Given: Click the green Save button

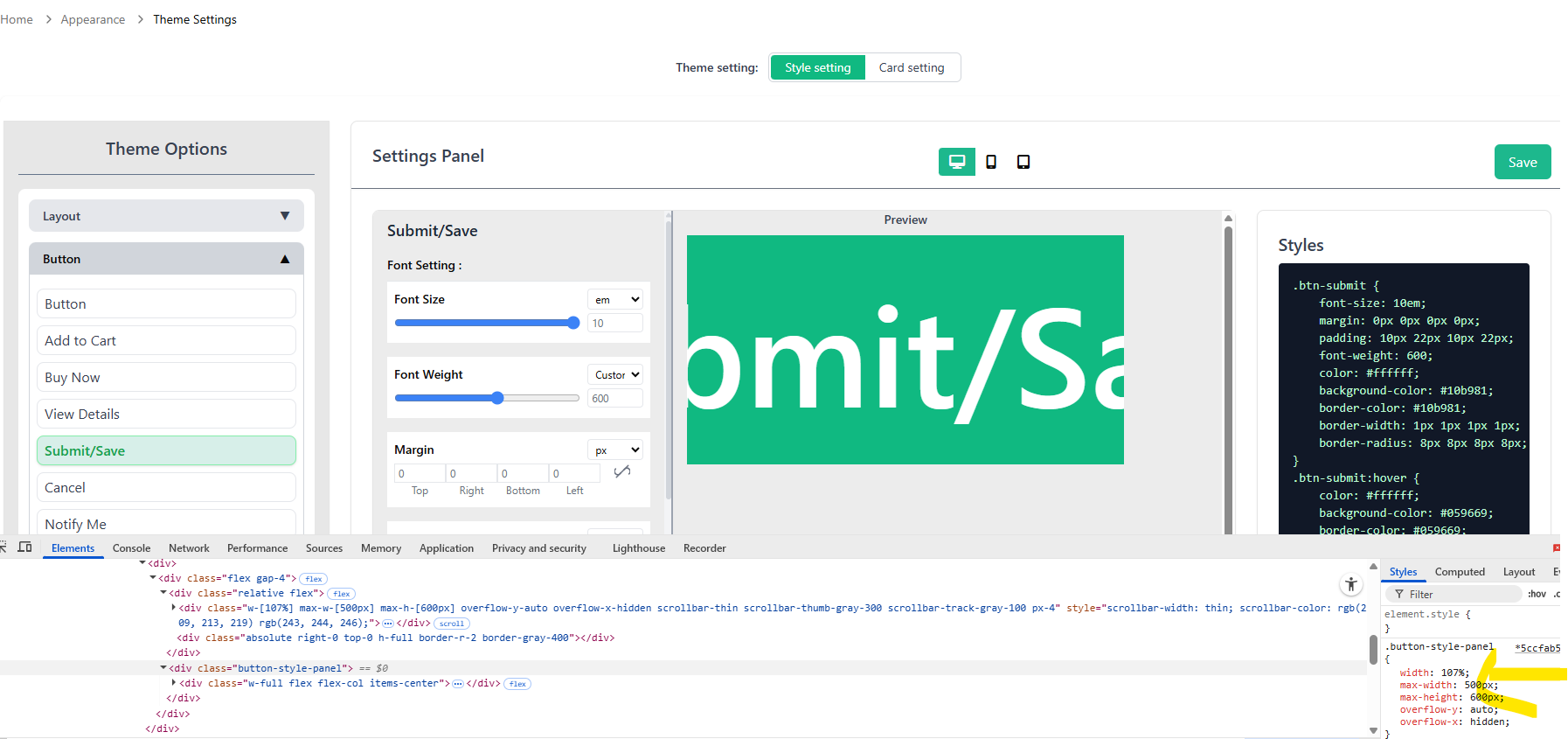Looking at the screenshot, I should click(x=1523, y=162).
